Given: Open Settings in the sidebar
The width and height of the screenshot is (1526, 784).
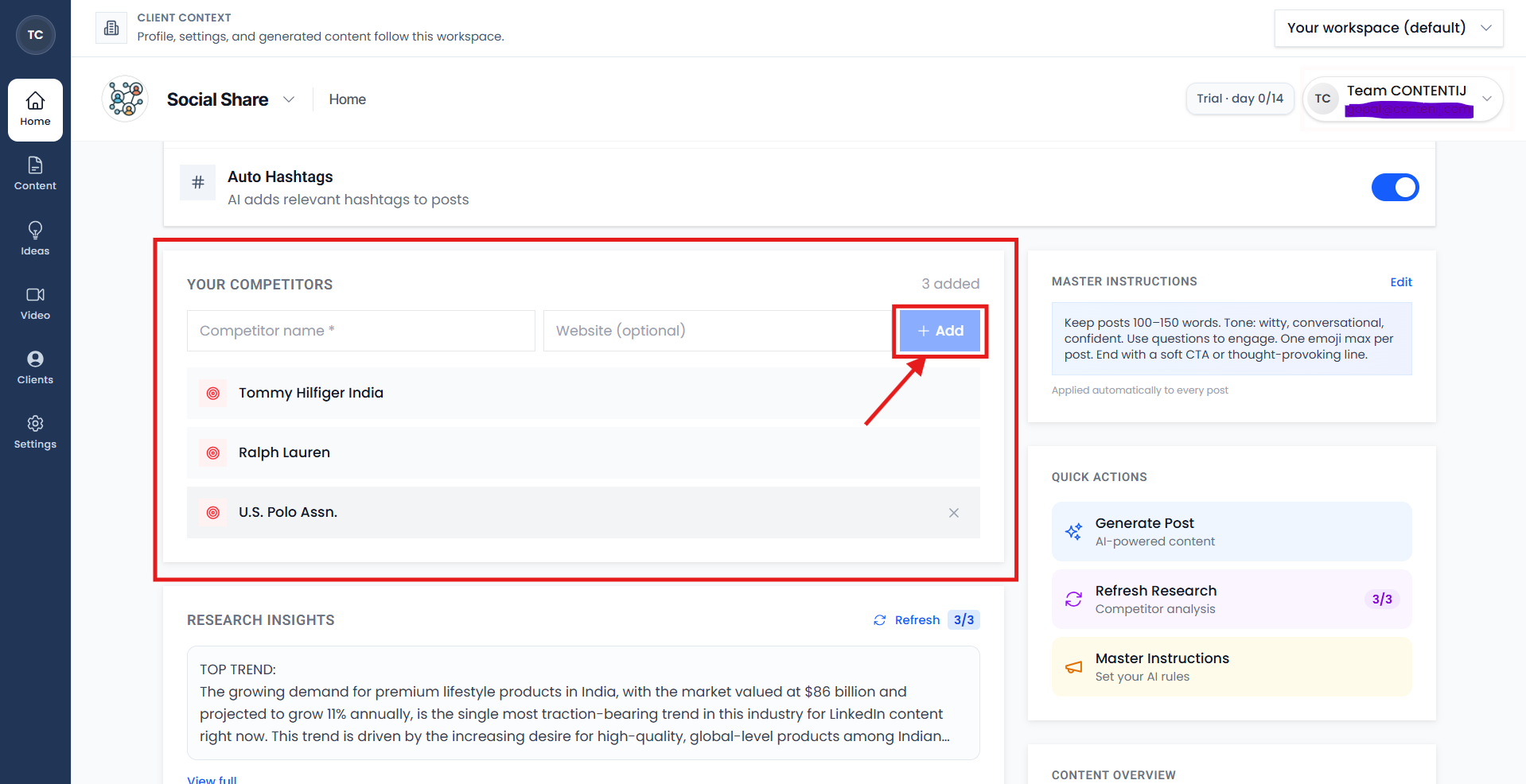Looking at the screenshot, I should [x=35, y=433].
